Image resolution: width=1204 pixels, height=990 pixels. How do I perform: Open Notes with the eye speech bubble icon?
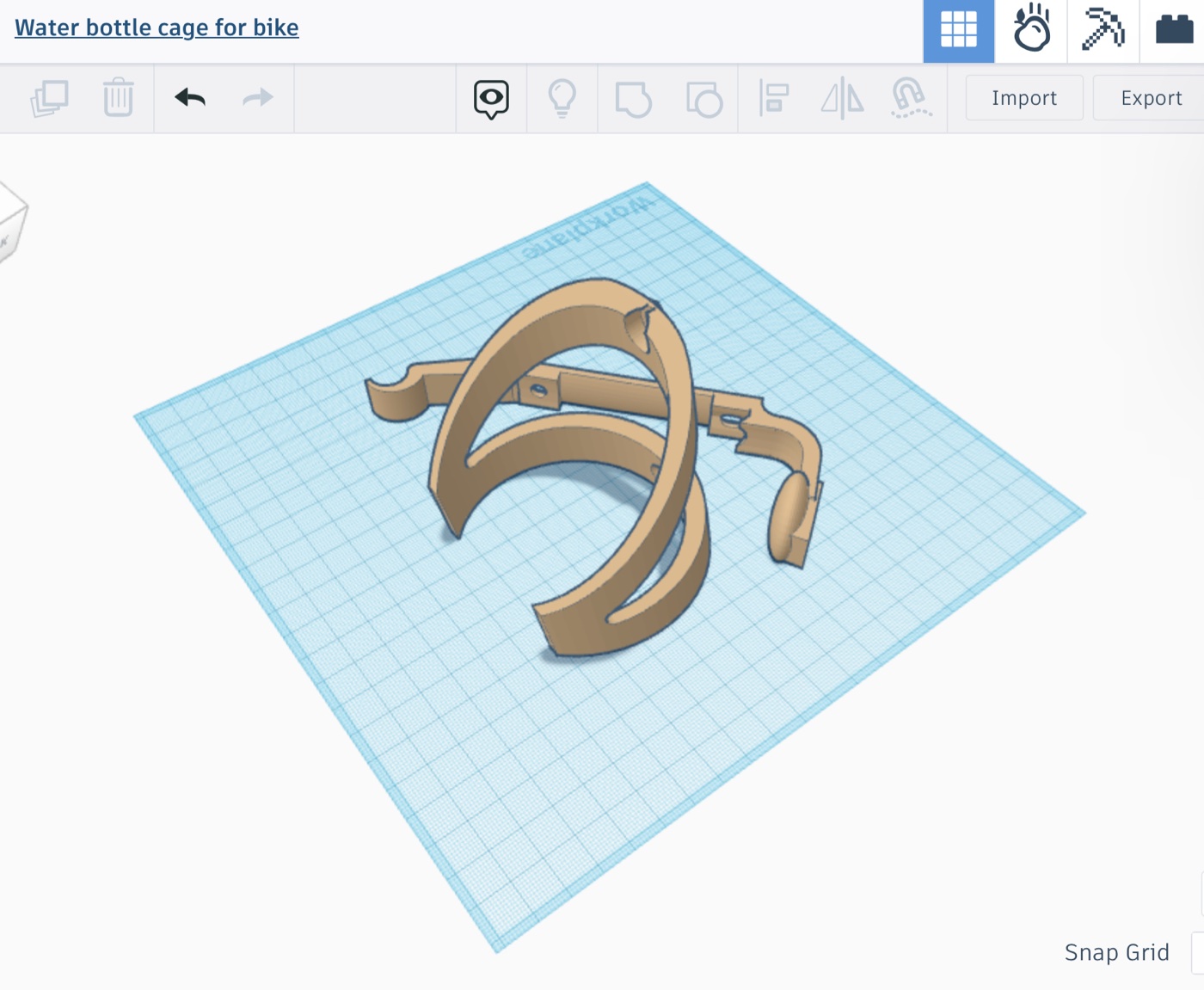(x=491, y=100)
